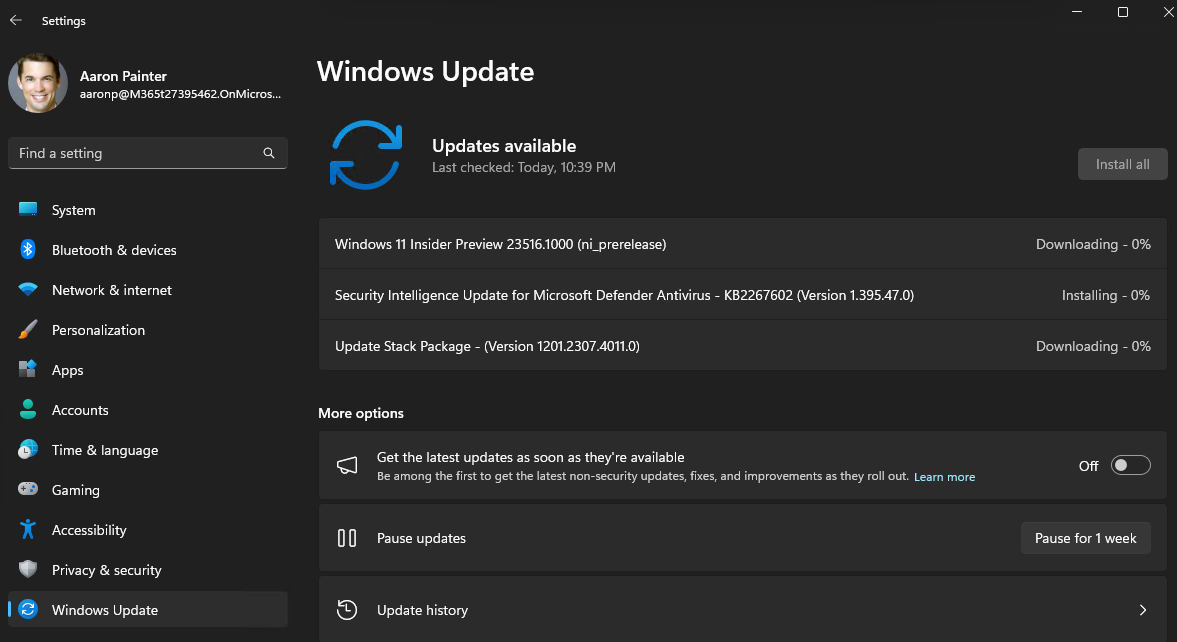Expand Update history with the chevron

click(1142, 610)
